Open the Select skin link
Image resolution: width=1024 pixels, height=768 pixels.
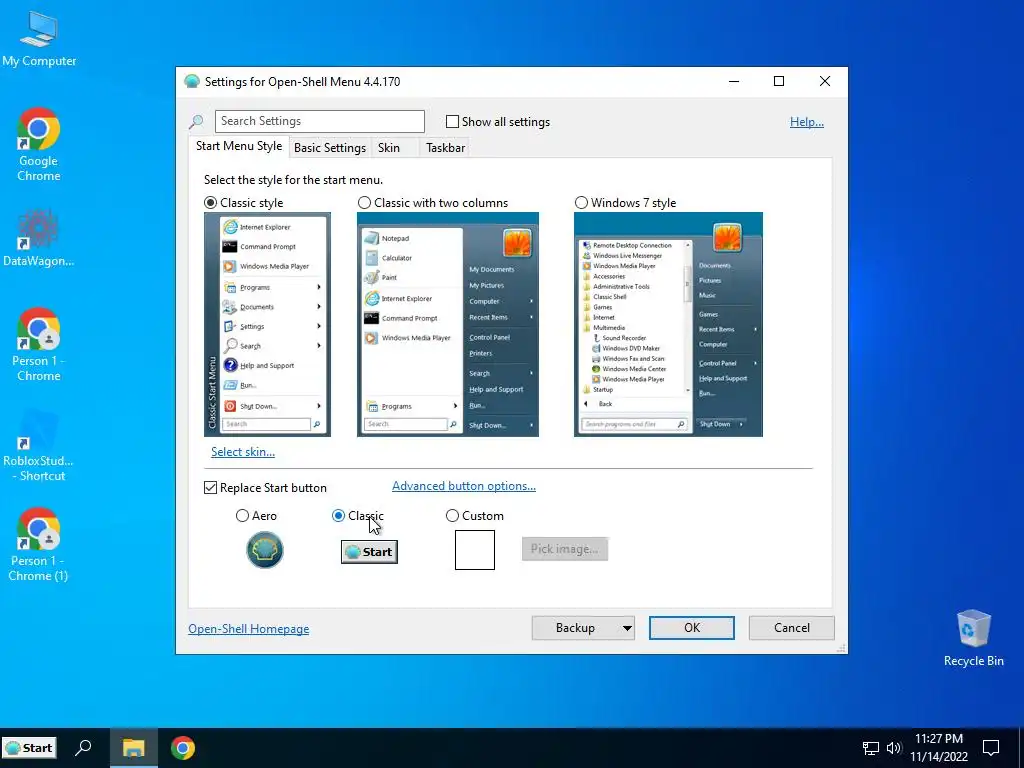tap(243, 452)
